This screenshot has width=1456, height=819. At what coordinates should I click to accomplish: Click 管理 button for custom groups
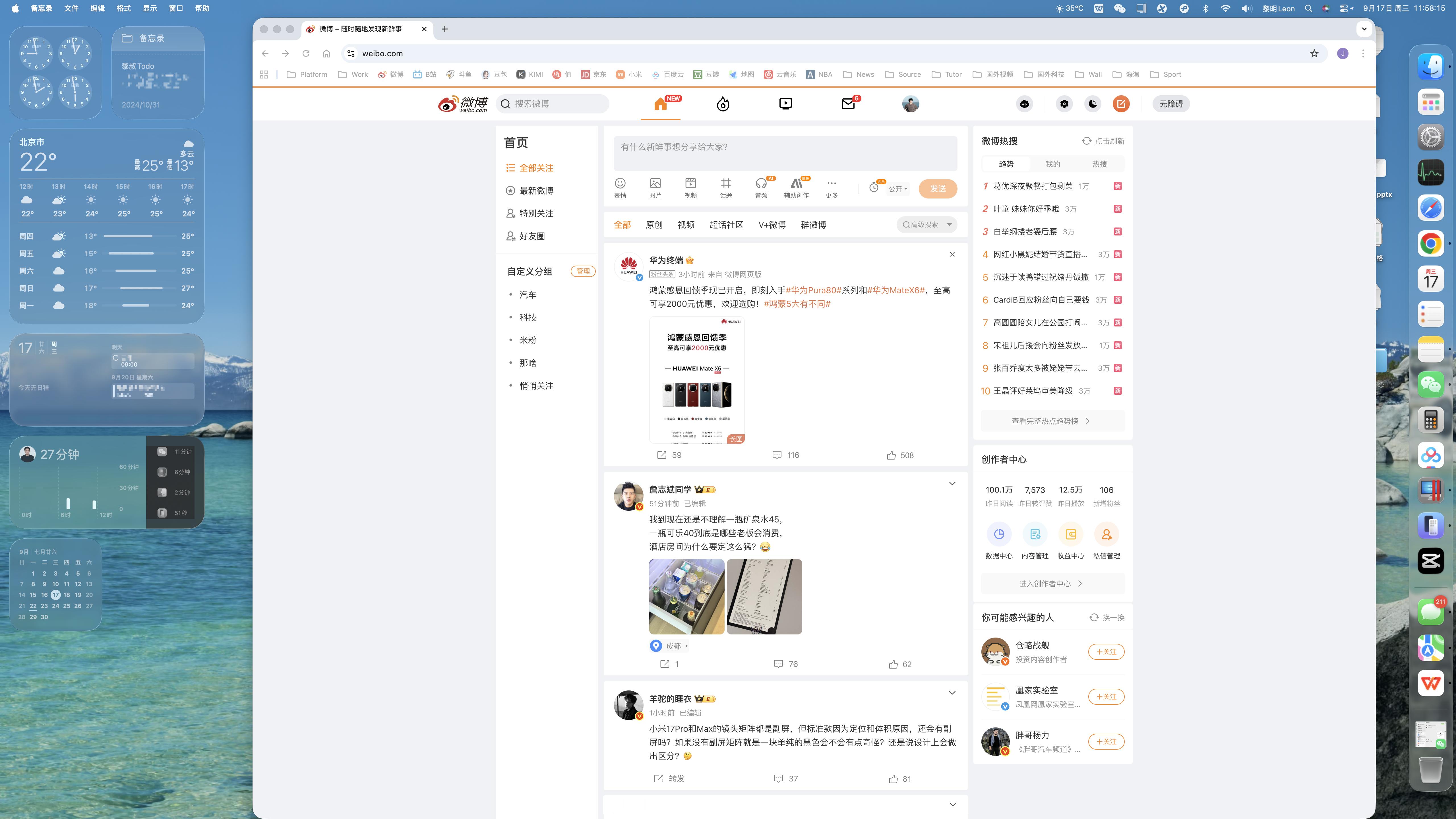tap(583, 271)
